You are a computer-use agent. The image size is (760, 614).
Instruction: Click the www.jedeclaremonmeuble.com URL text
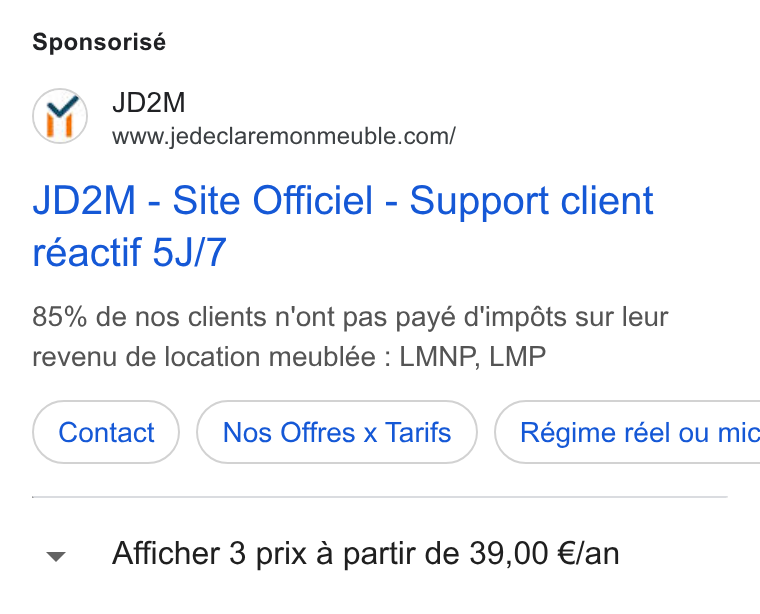coord(284,136)
